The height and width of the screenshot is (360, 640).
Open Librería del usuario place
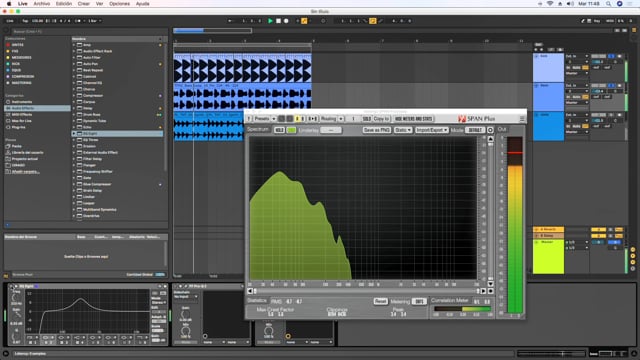[x=27, y=153]
